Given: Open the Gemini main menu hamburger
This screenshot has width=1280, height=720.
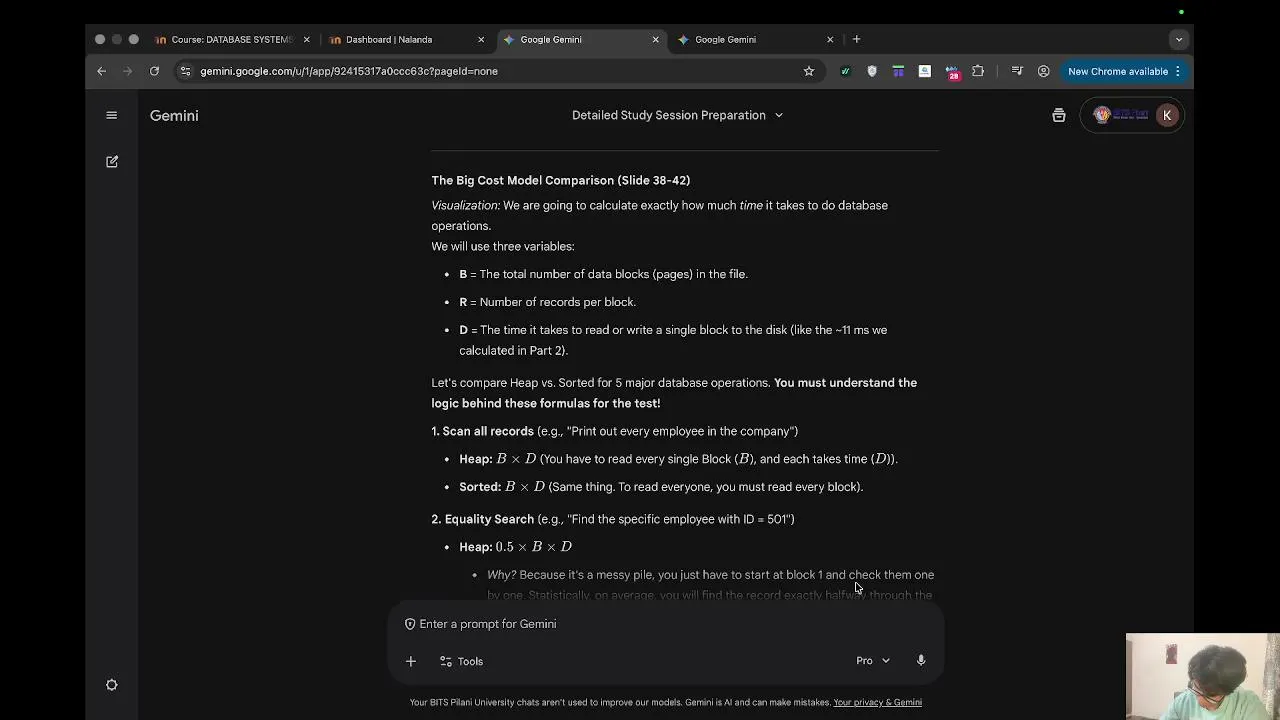Looking at the screenshot, I should [112, 115].
